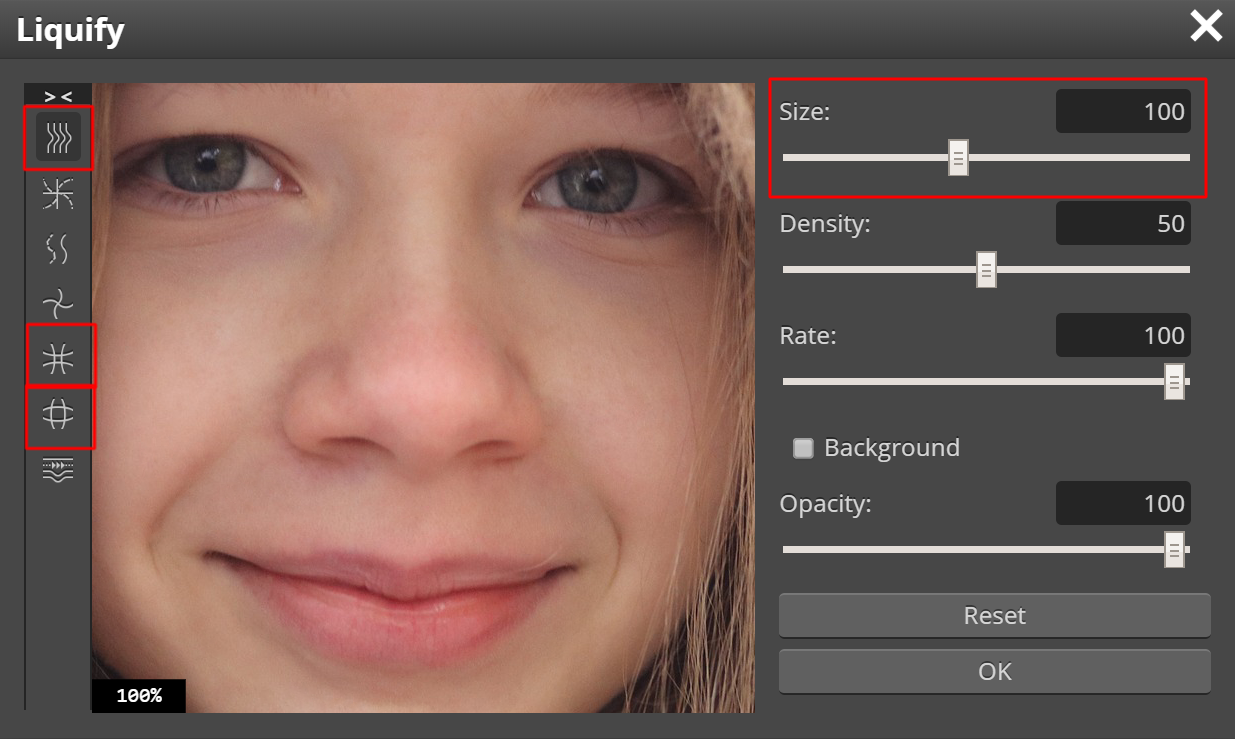Screen dimensions: 1235x739
Task: Select the Smudge (forward warp) tool
Action: coord(58,137)
